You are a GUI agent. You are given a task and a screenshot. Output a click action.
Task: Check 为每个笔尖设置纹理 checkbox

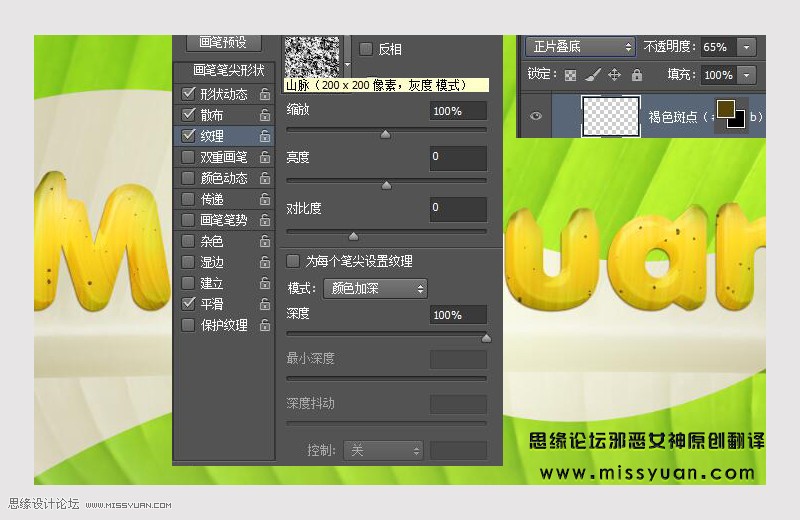[x=293, y=261]
